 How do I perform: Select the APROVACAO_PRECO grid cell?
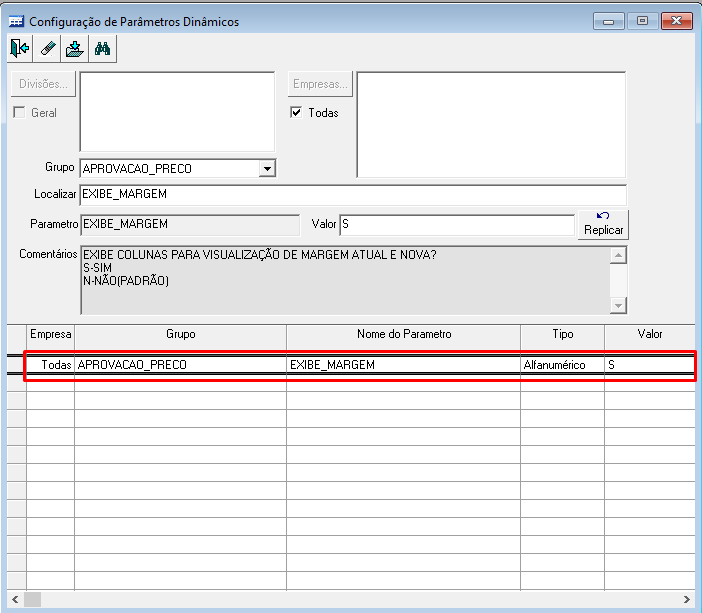tap(180, 365)
